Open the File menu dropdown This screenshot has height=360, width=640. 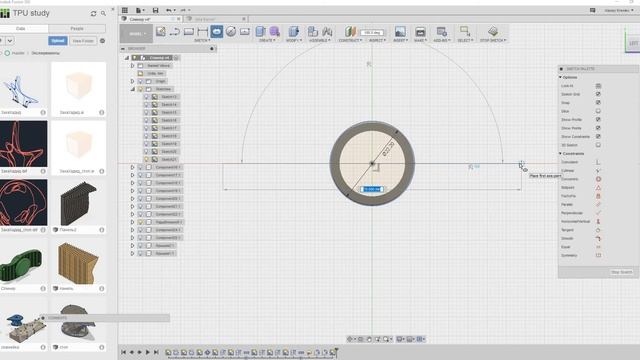pyautogui.click(x=140, y=10)
